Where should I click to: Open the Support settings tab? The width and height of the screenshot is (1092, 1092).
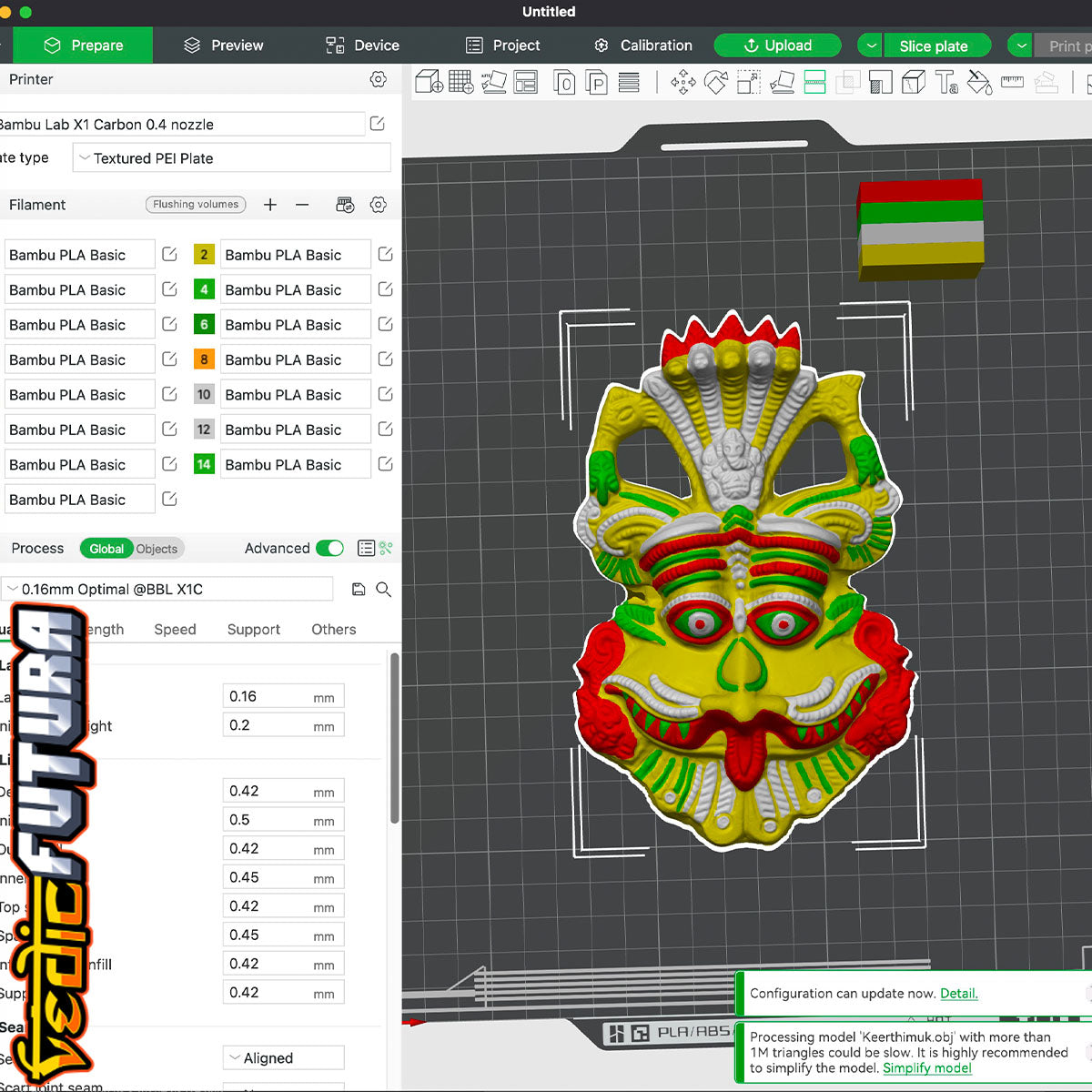pyautogui.click(x=253, y=630)
